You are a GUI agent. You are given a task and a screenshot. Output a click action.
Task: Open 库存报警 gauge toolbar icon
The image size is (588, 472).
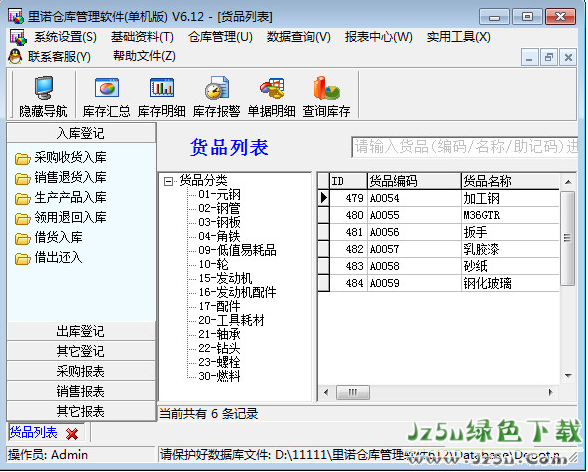(217, 88)
